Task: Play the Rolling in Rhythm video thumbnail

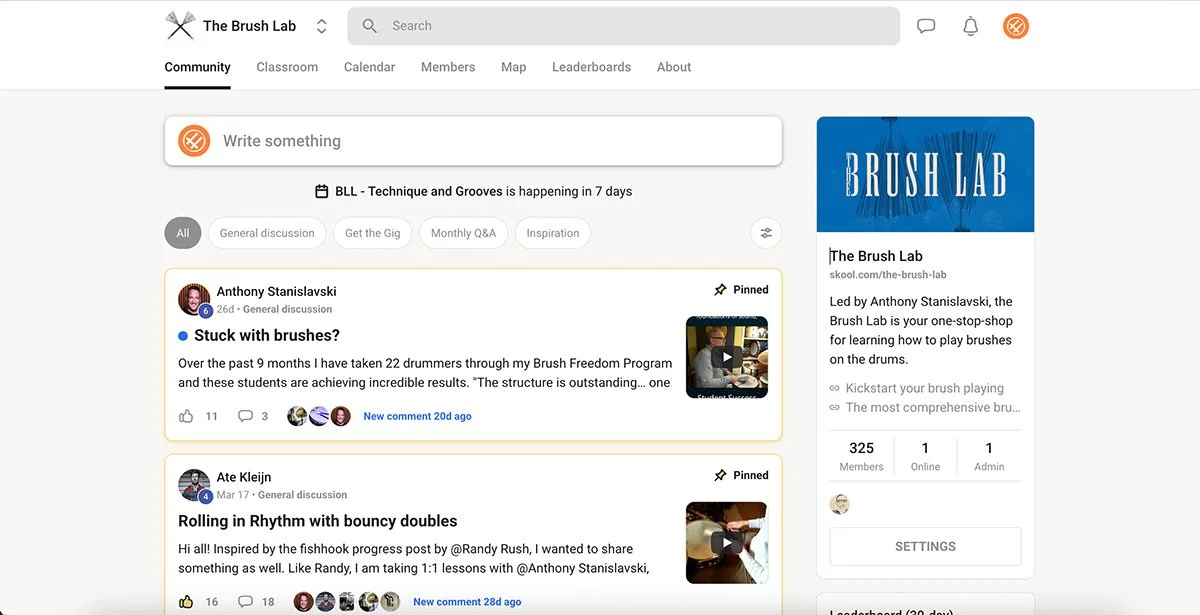Action: [x=727, y=543]
